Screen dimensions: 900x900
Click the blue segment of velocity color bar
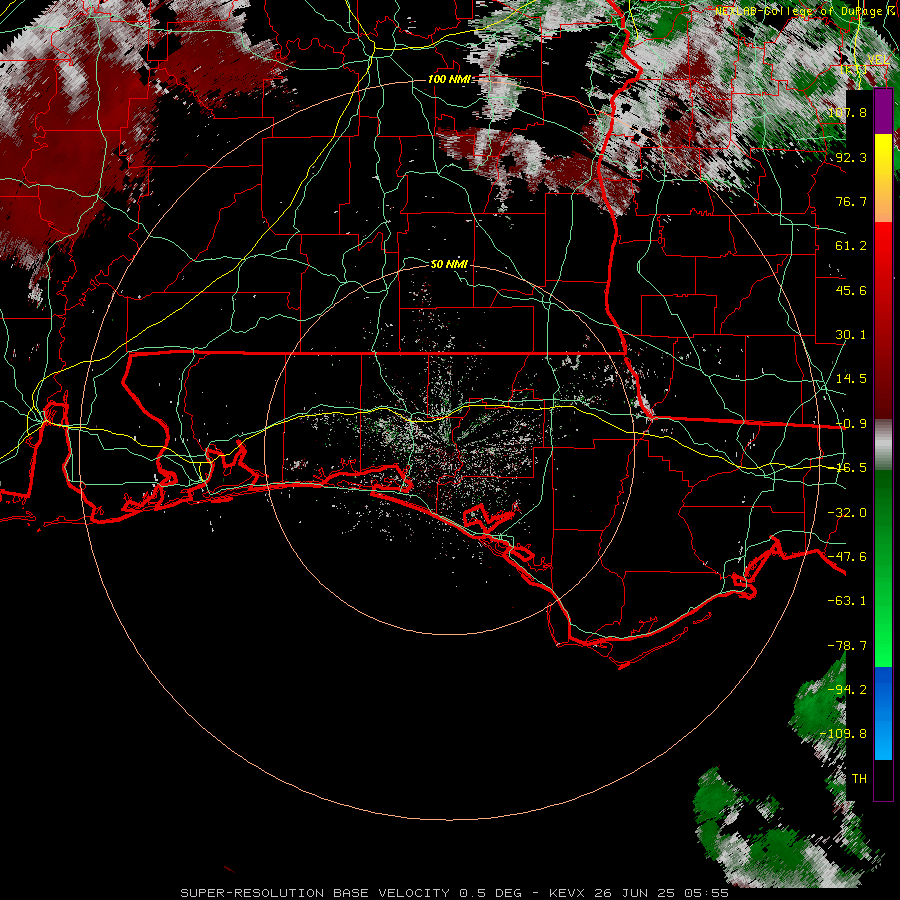tap(883, 713)
